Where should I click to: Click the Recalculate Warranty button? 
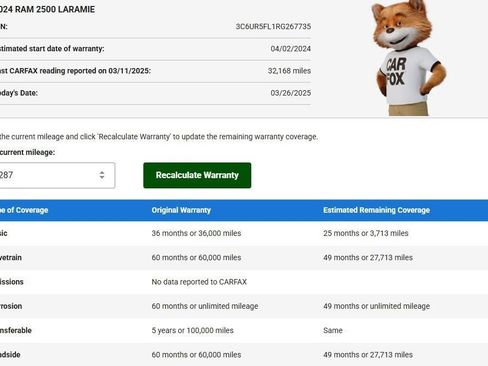click(x=197, y=175)
